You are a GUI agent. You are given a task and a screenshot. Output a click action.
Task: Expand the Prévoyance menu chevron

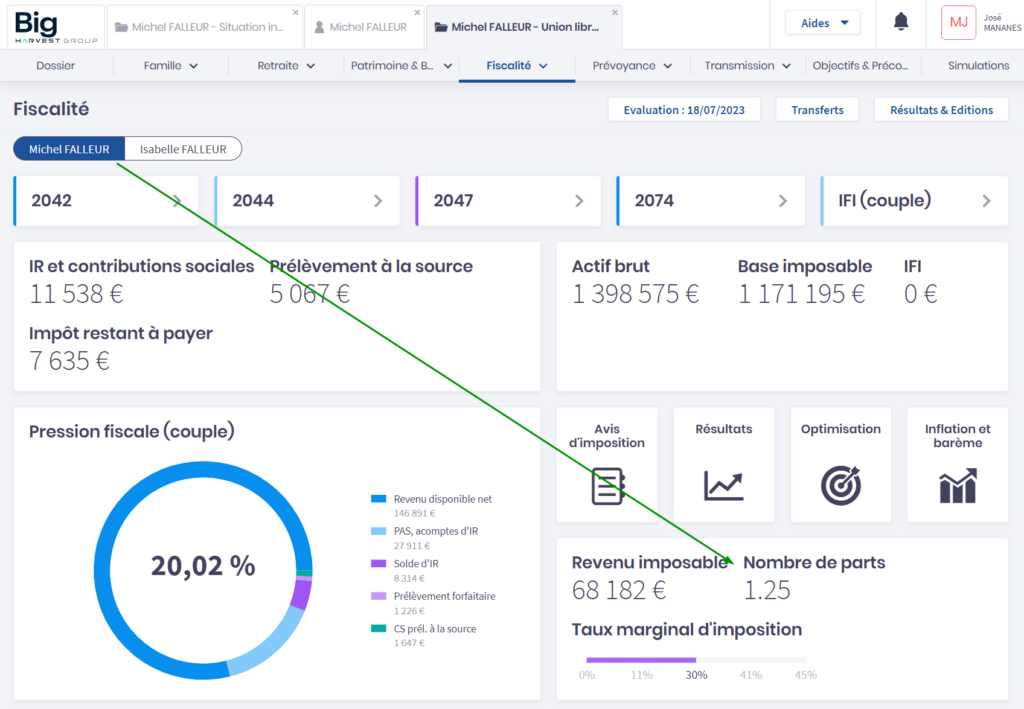pyautogui.click(x=667, y=66)
